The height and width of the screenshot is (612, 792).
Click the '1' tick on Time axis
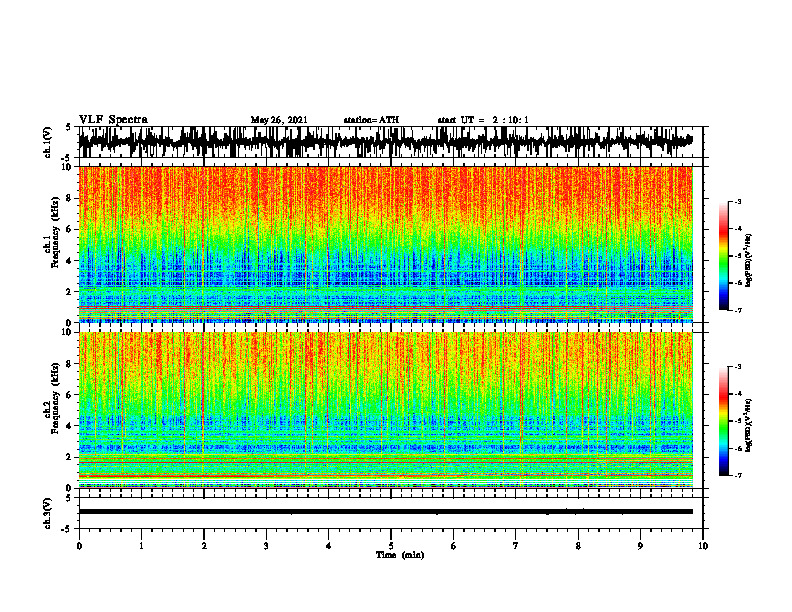141,545
